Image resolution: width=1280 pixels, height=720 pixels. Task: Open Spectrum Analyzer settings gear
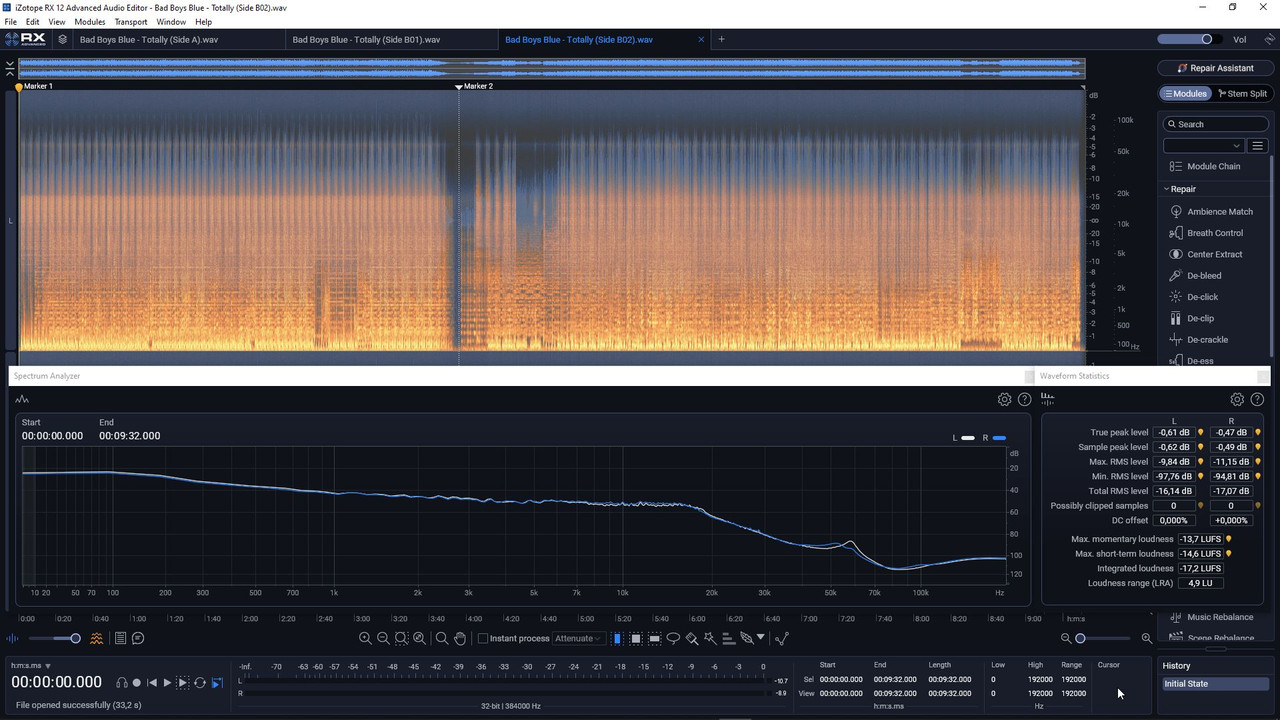pyautogui.click(x=1005, y=399)
